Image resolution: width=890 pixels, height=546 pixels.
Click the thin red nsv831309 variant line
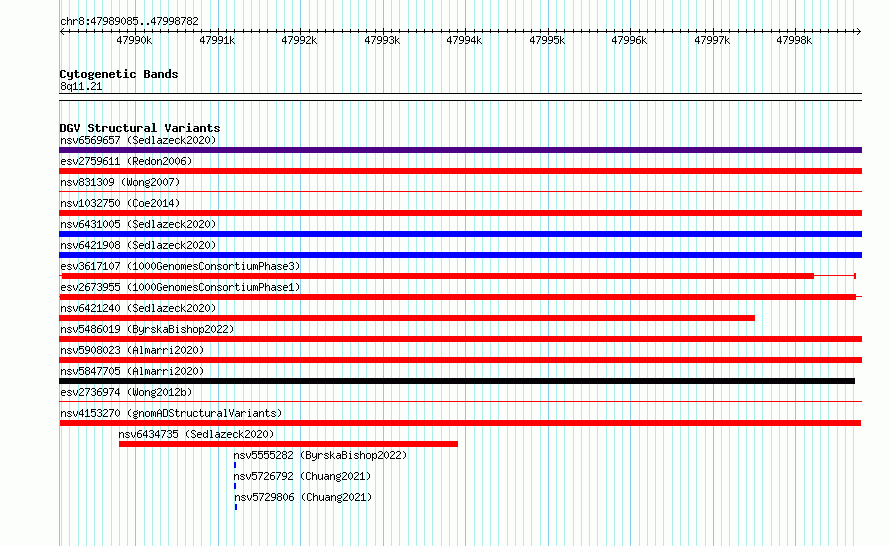point(460,192)
